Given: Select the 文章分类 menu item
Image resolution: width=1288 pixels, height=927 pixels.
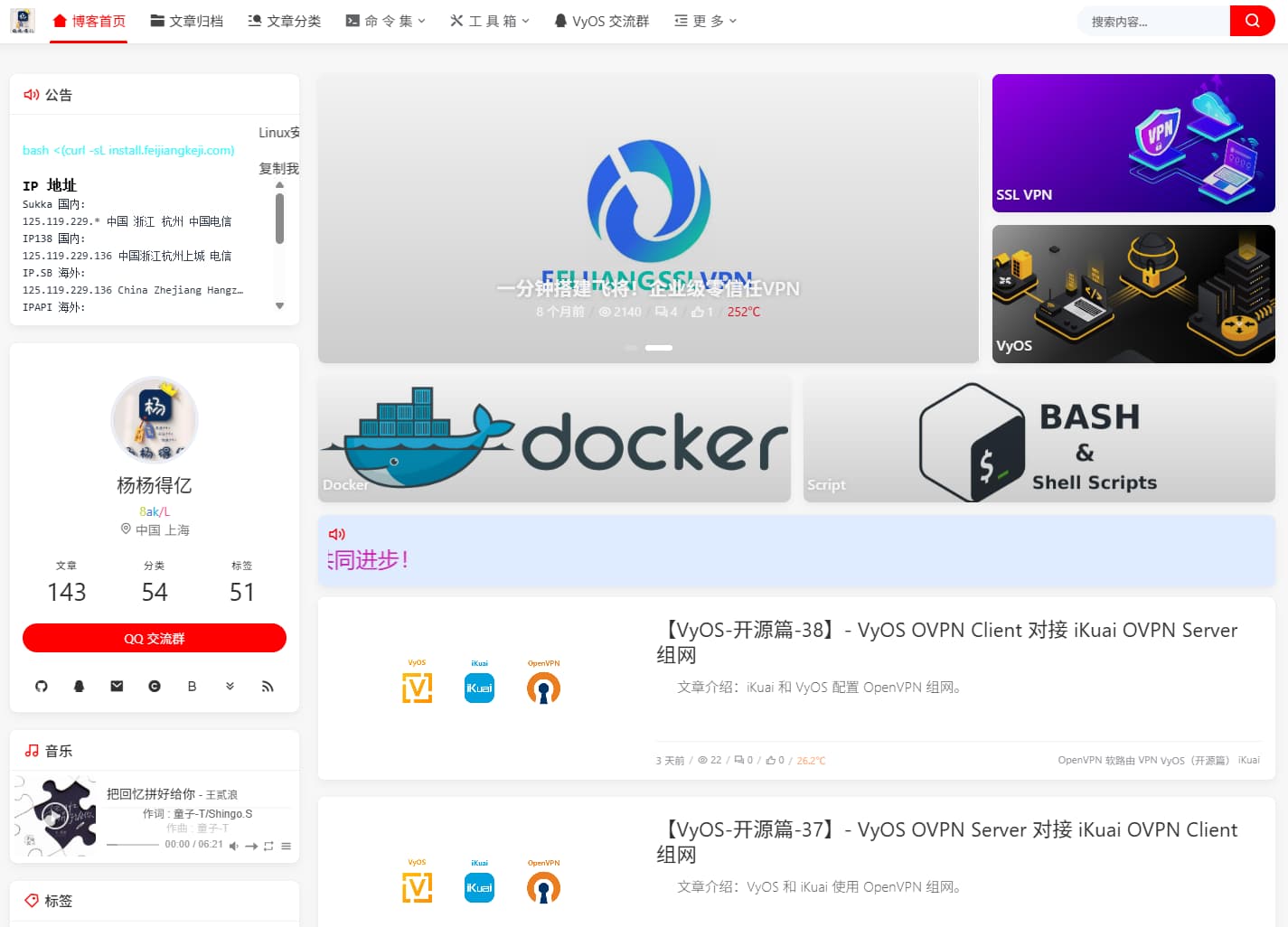Looking at the screenshot, I should click(x=284, y=20).
